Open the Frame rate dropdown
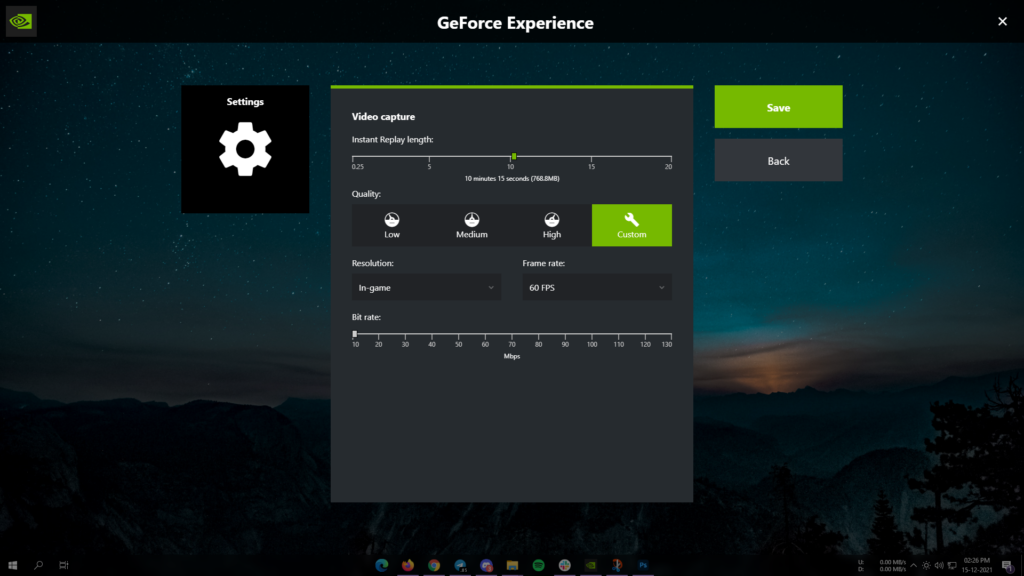 coord(597,287)
